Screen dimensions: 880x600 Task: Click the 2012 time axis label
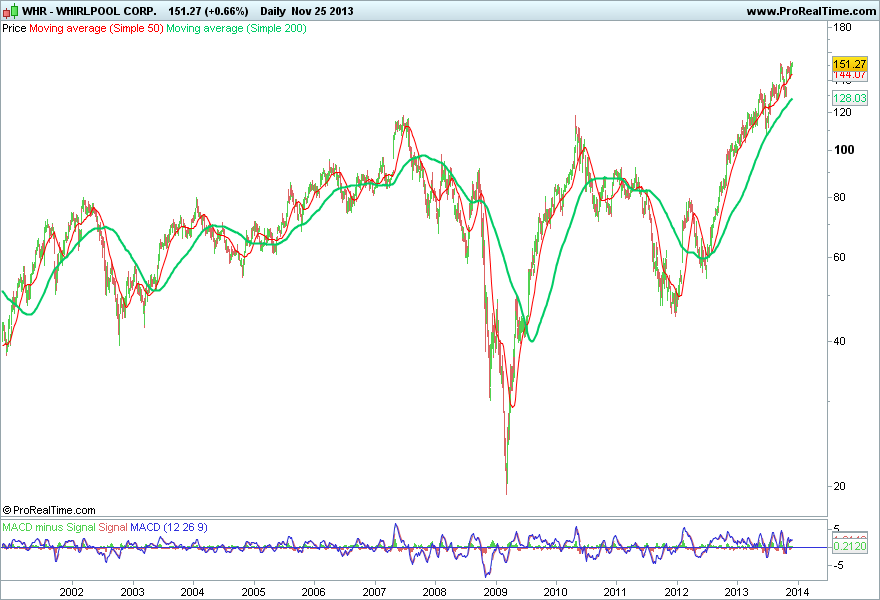(x=676, y=592)
